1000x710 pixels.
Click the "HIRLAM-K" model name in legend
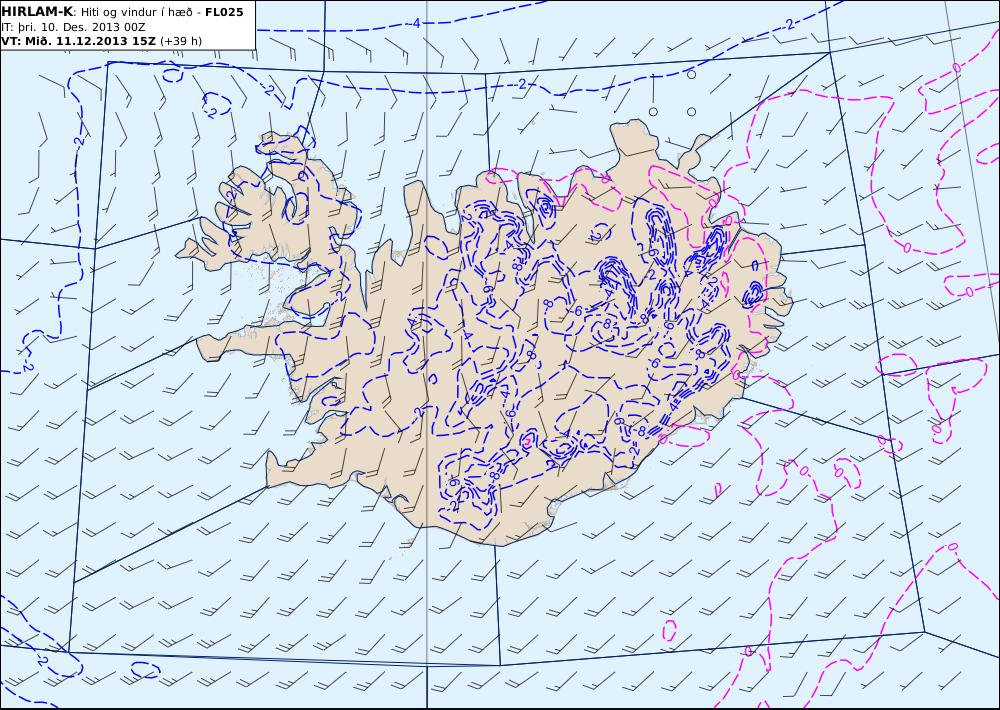click(x=37, y=12)
